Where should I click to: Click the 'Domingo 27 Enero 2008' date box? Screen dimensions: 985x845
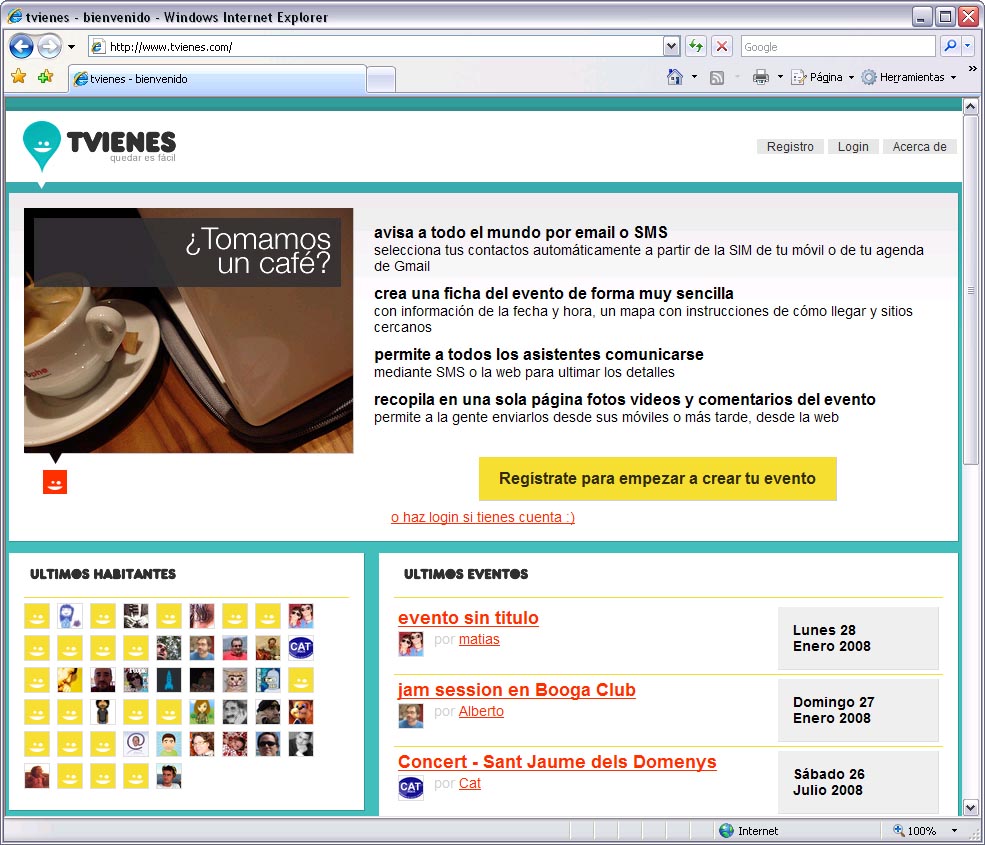[x=858, y=710]
